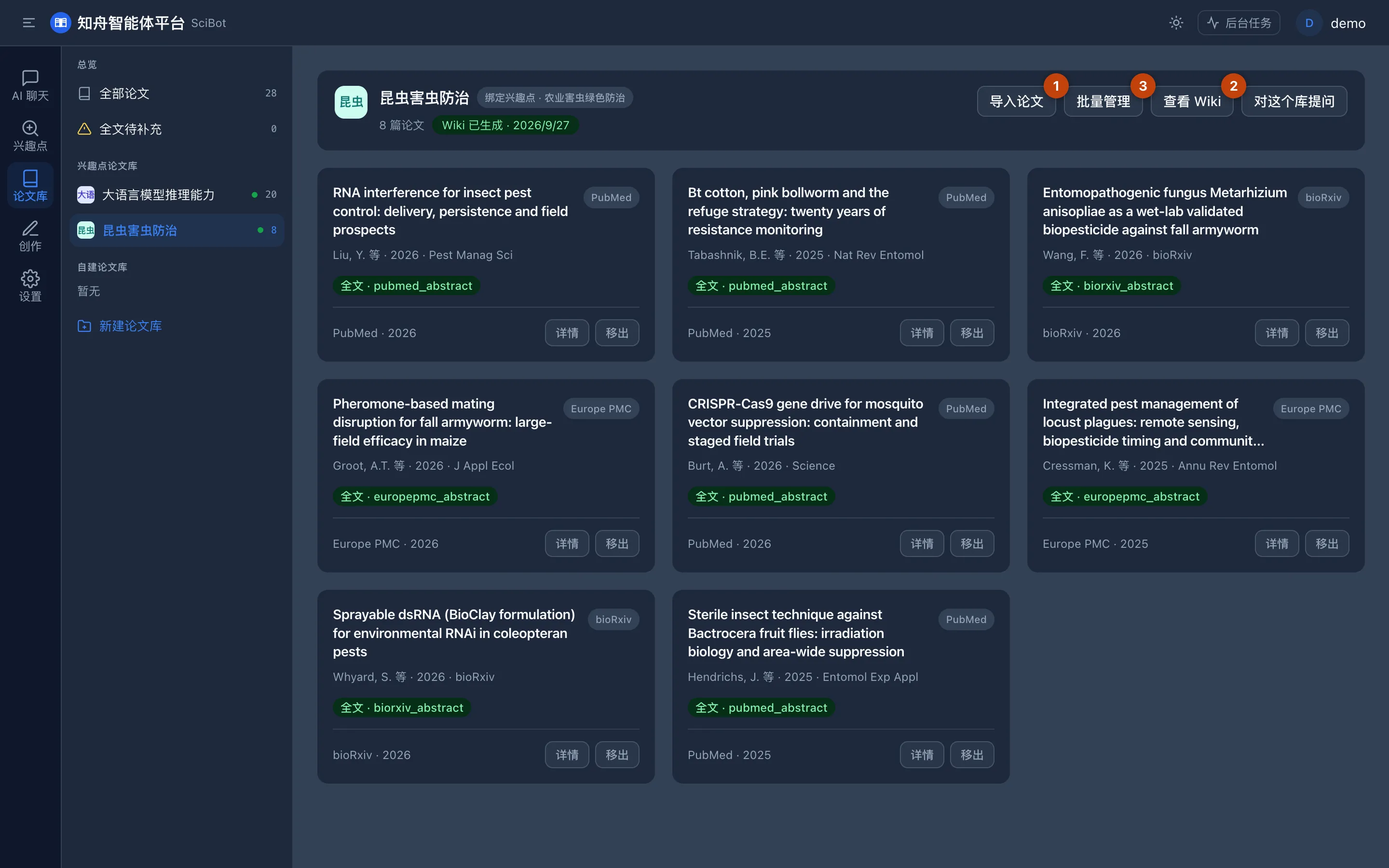Select the 大语言模型推理能力 library
Image resolution: width=1389 pixels, height=868 pixels.
[x=177, y=195]
